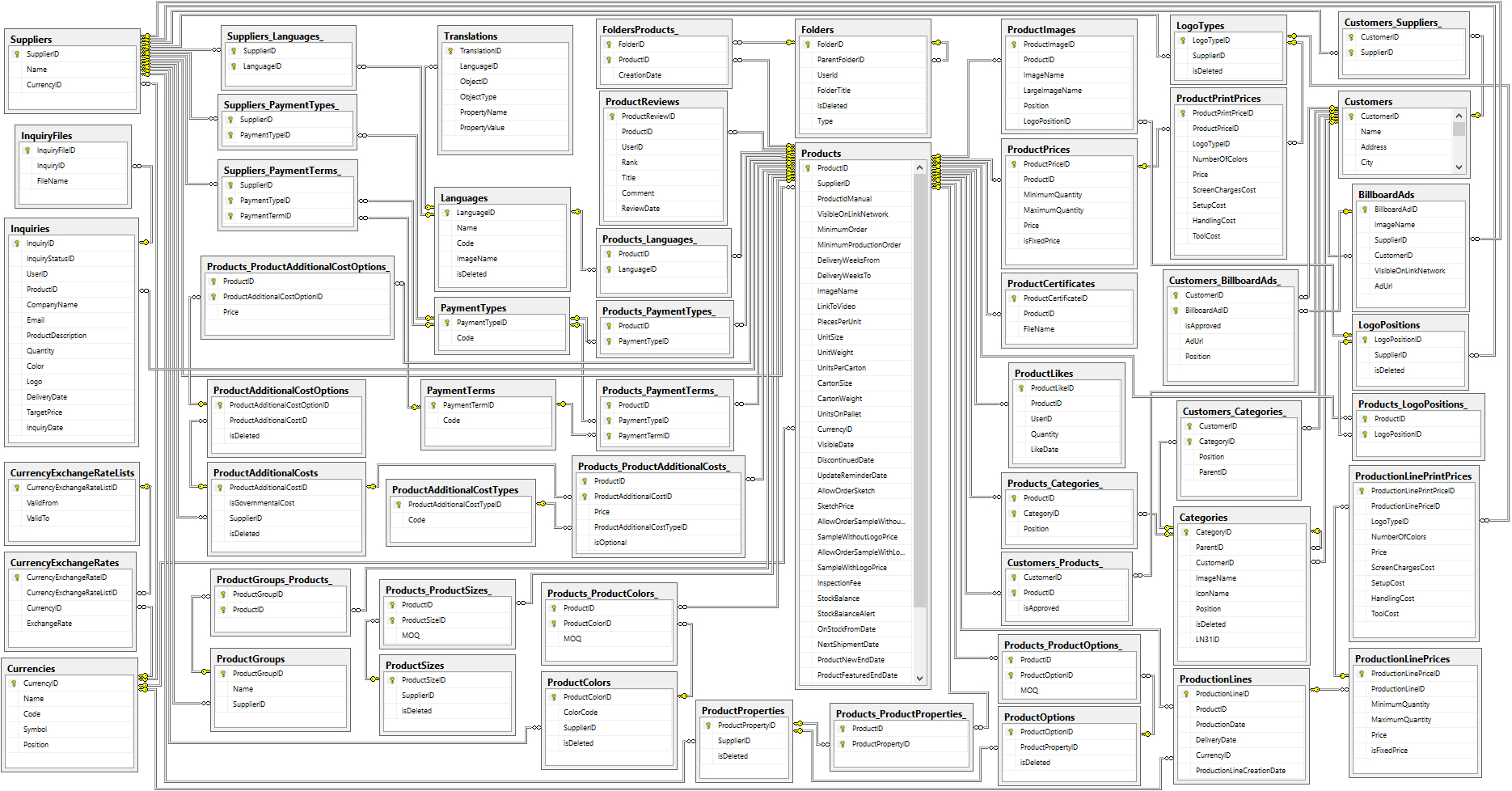
Task: Select the ReviewDate column in ProductReviews
Action: [x=664, y=209]
